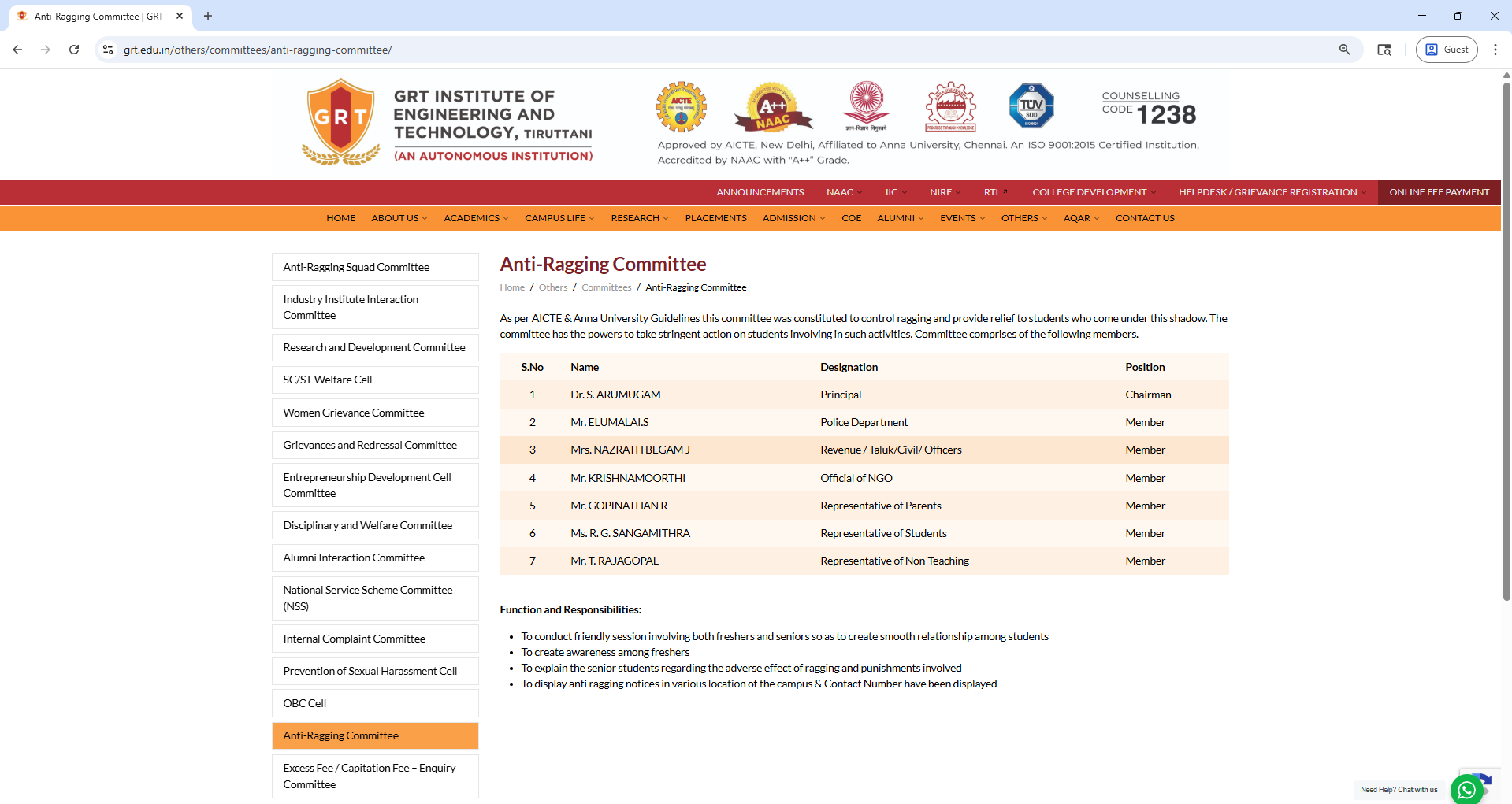Reload the page with the refresh icon
The image size is (1512, 804).
coord(74,50)
